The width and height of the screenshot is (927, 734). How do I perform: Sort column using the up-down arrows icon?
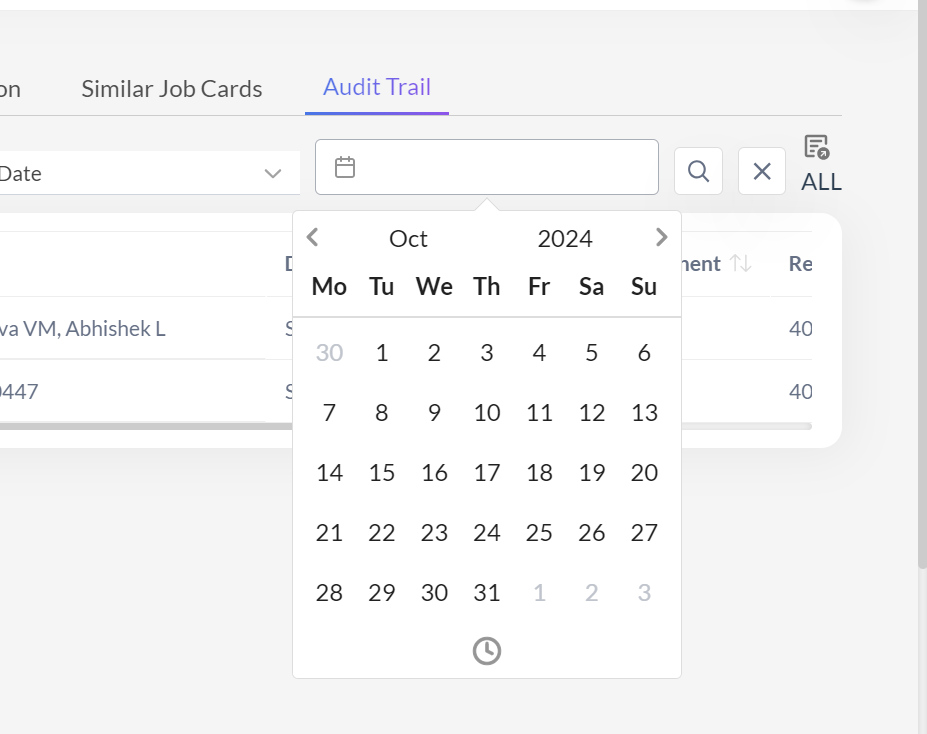click(x=740, y=264)
